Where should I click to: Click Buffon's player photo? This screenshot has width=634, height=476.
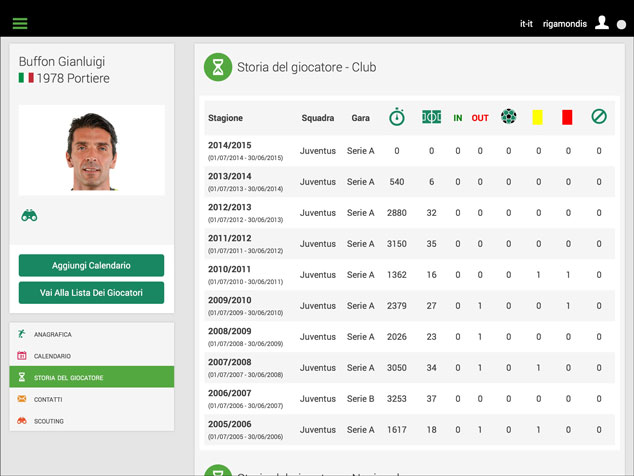click(92, 150)
